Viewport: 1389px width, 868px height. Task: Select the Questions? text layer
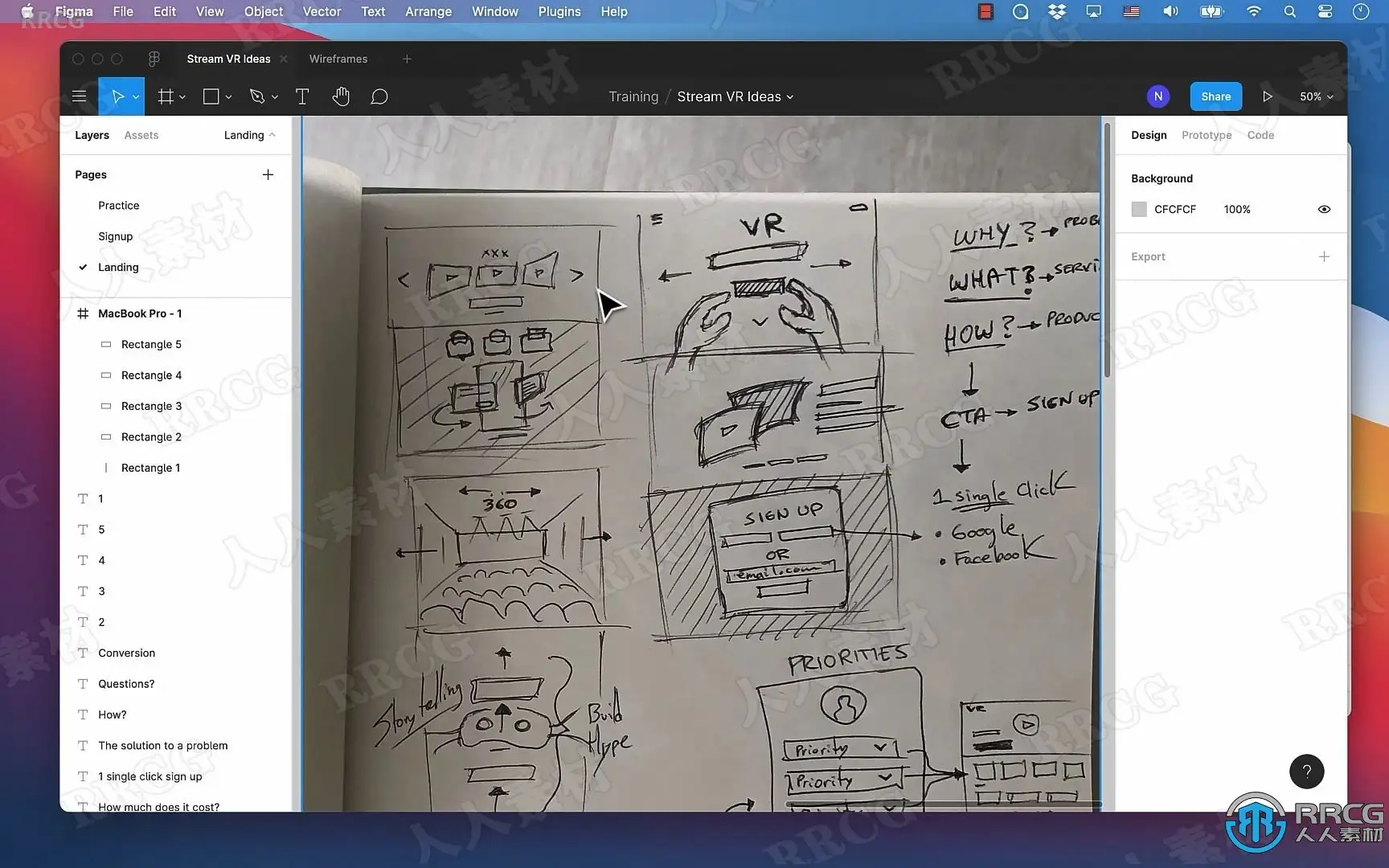point(126,684)
